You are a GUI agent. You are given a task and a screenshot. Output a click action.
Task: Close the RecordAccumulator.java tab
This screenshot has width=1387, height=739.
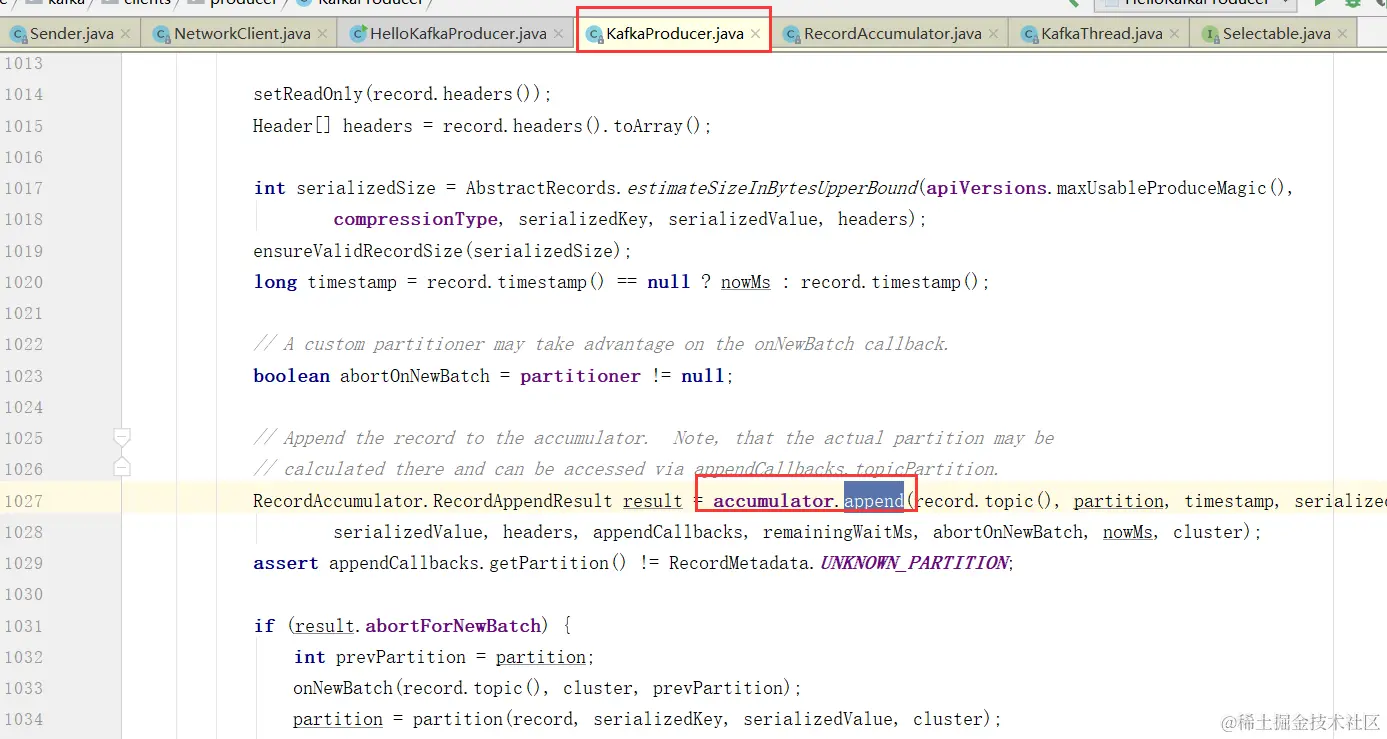tap(993, 34)
